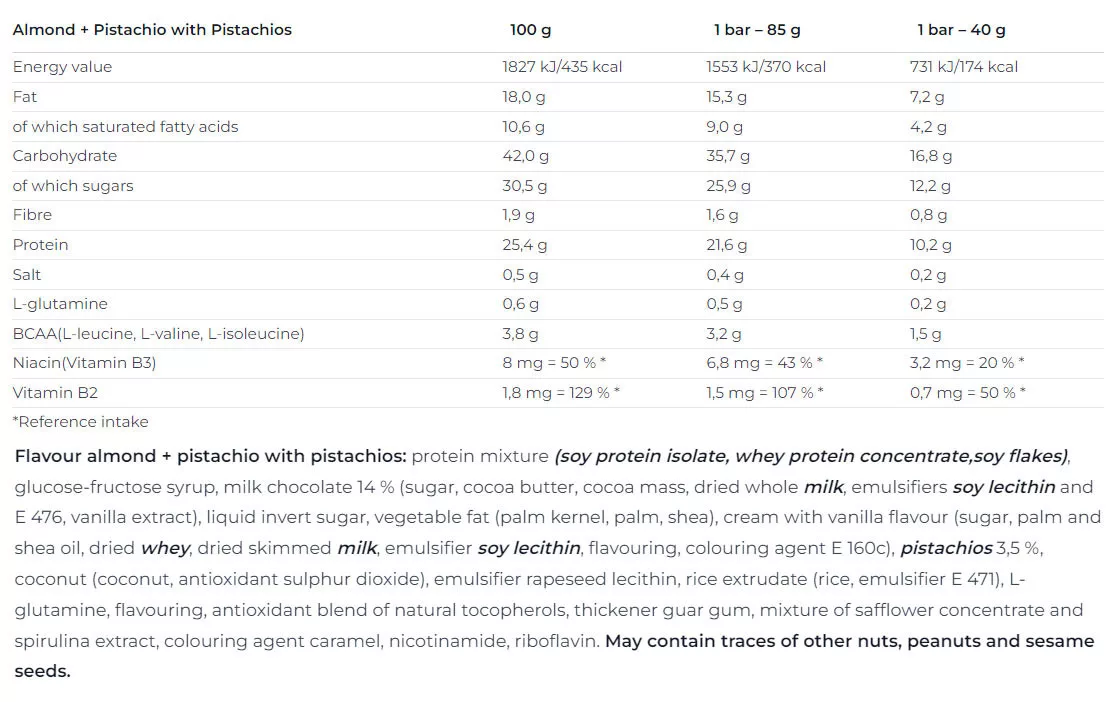
Task: Select the "BCAA(L-leucine, L-valine, L-isoleucine)" label
Action: 158,334
